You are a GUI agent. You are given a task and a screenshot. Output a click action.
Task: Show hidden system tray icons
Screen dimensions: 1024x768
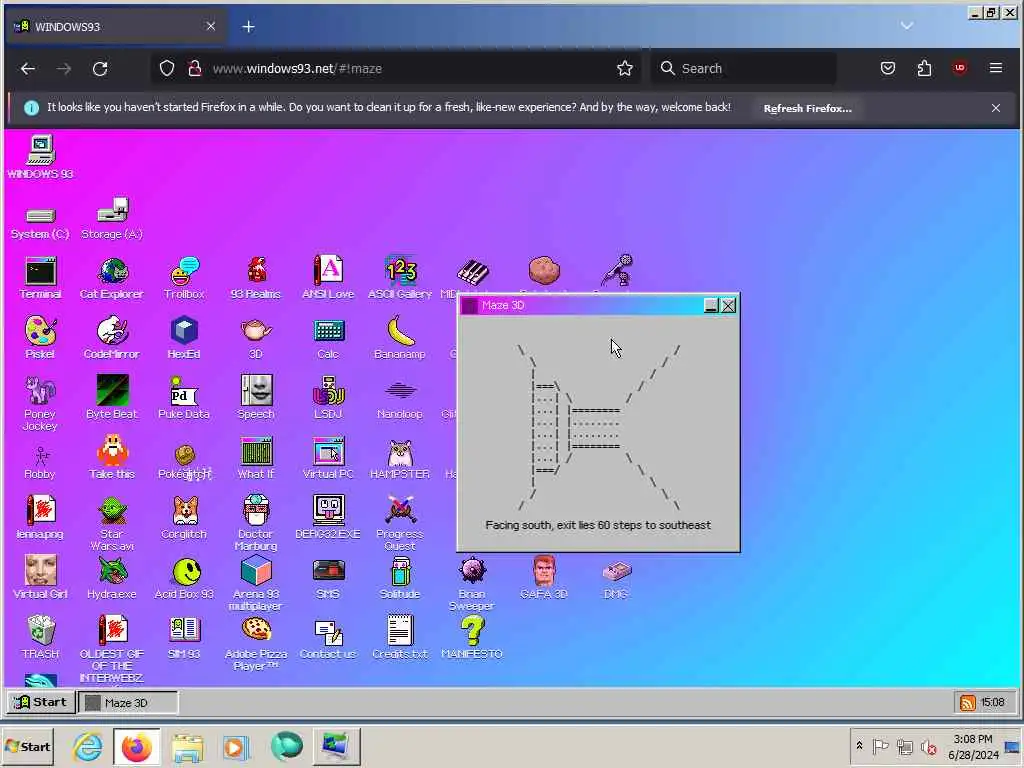(859, 745)
